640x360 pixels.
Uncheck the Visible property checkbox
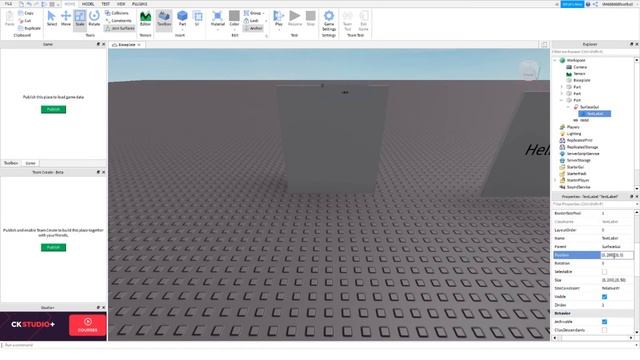[x=604, y=297]
